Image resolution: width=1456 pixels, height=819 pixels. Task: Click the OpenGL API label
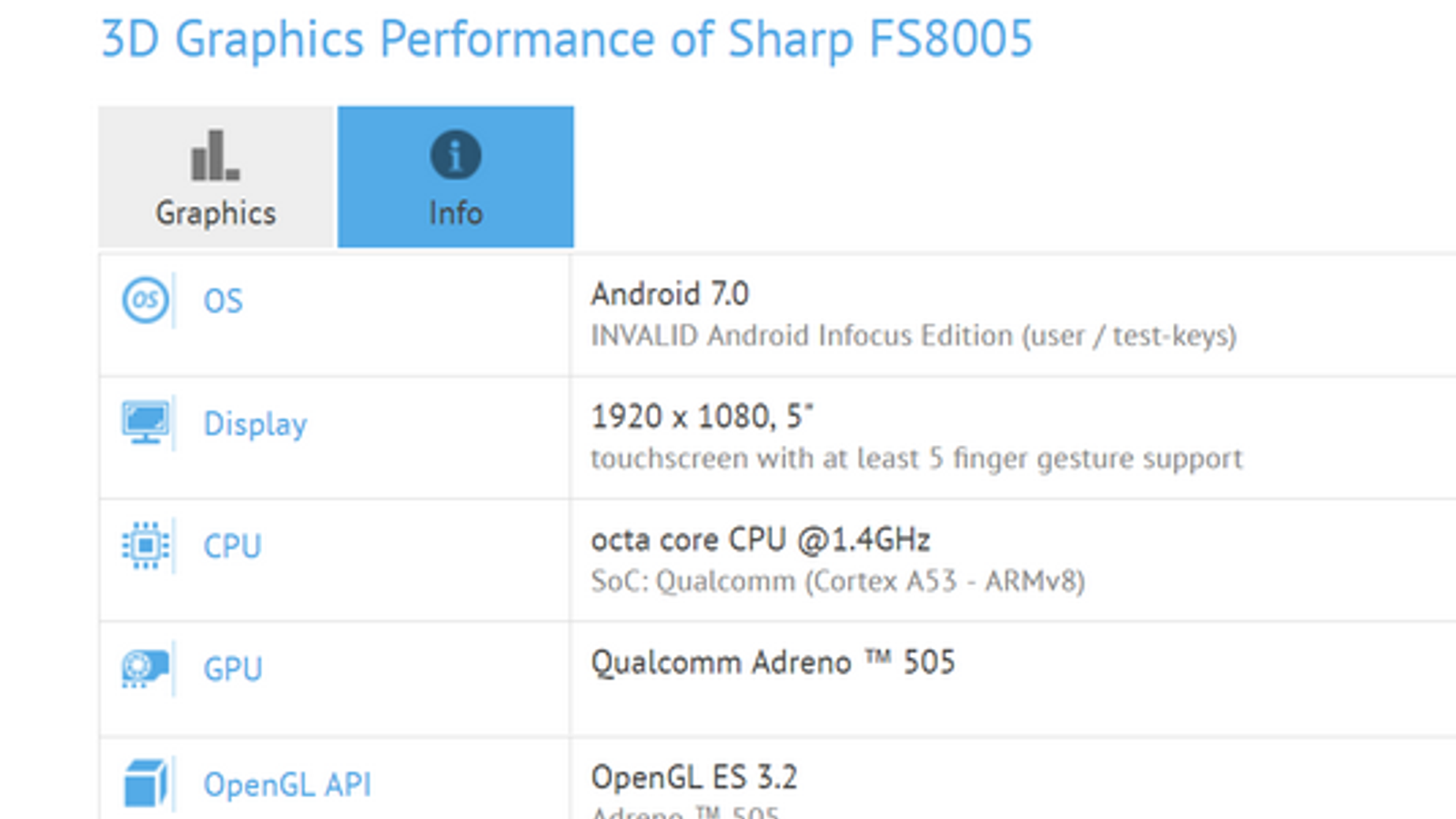tap(287, 784)
